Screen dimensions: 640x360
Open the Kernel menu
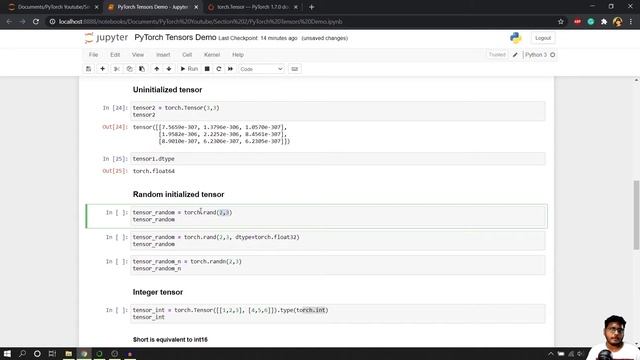click(212, 55)
